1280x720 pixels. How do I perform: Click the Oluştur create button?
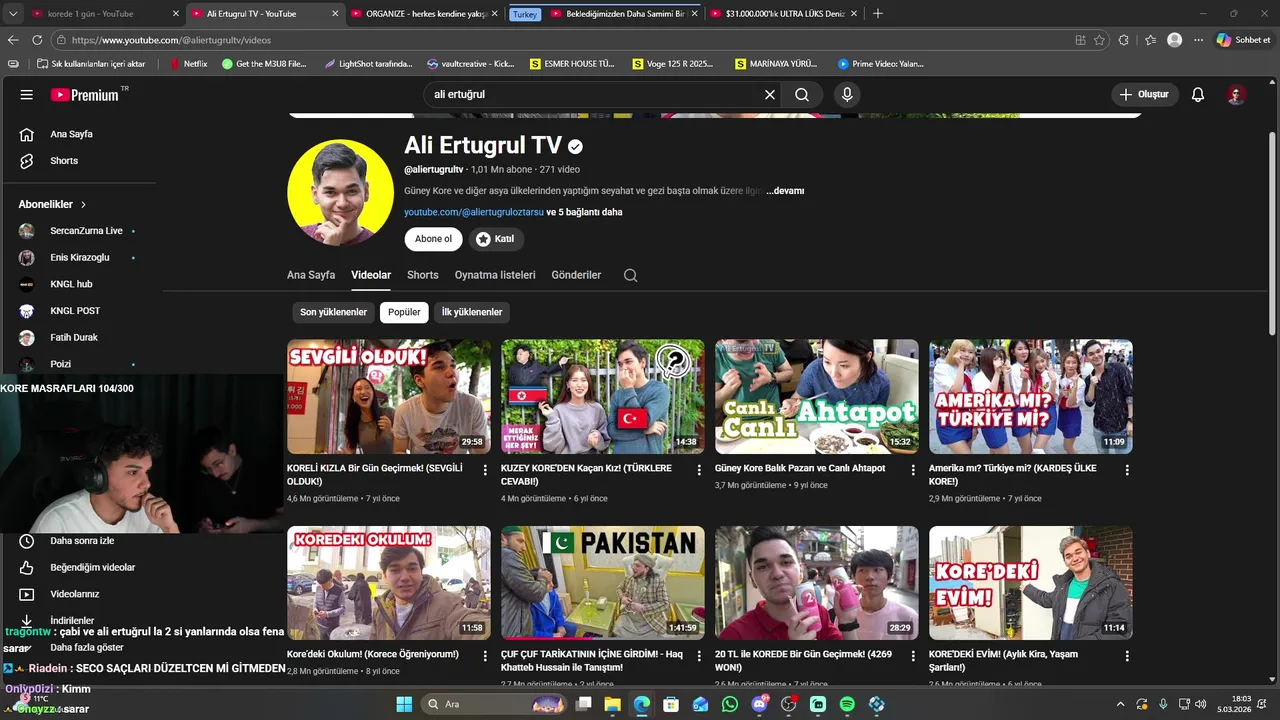[1144, 95]
